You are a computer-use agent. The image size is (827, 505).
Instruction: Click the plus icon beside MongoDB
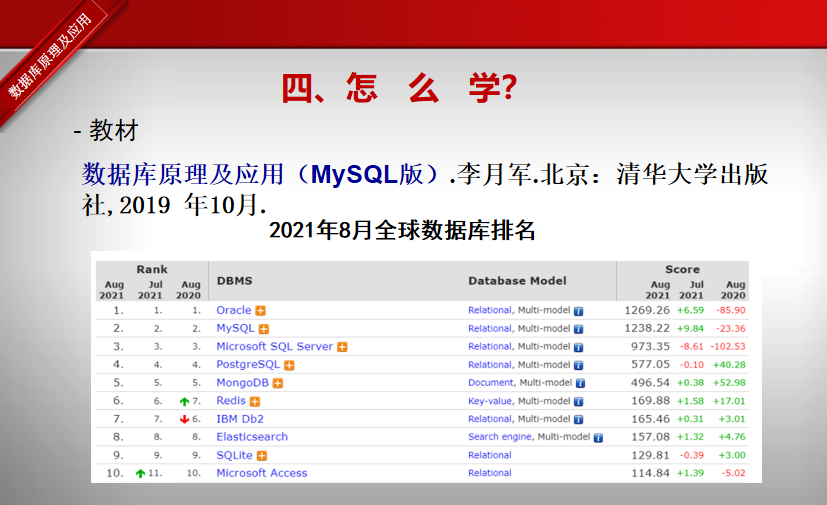click(278, 384)
